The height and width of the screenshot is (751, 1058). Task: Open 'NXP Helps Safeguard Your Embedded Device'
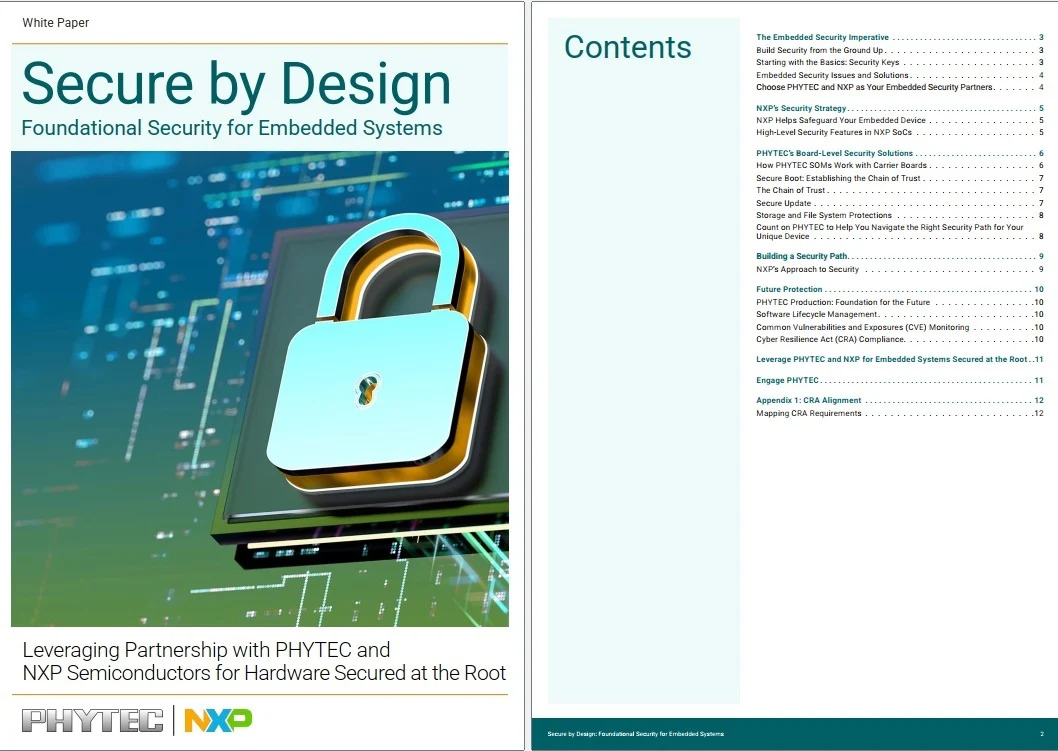[899, 120]
